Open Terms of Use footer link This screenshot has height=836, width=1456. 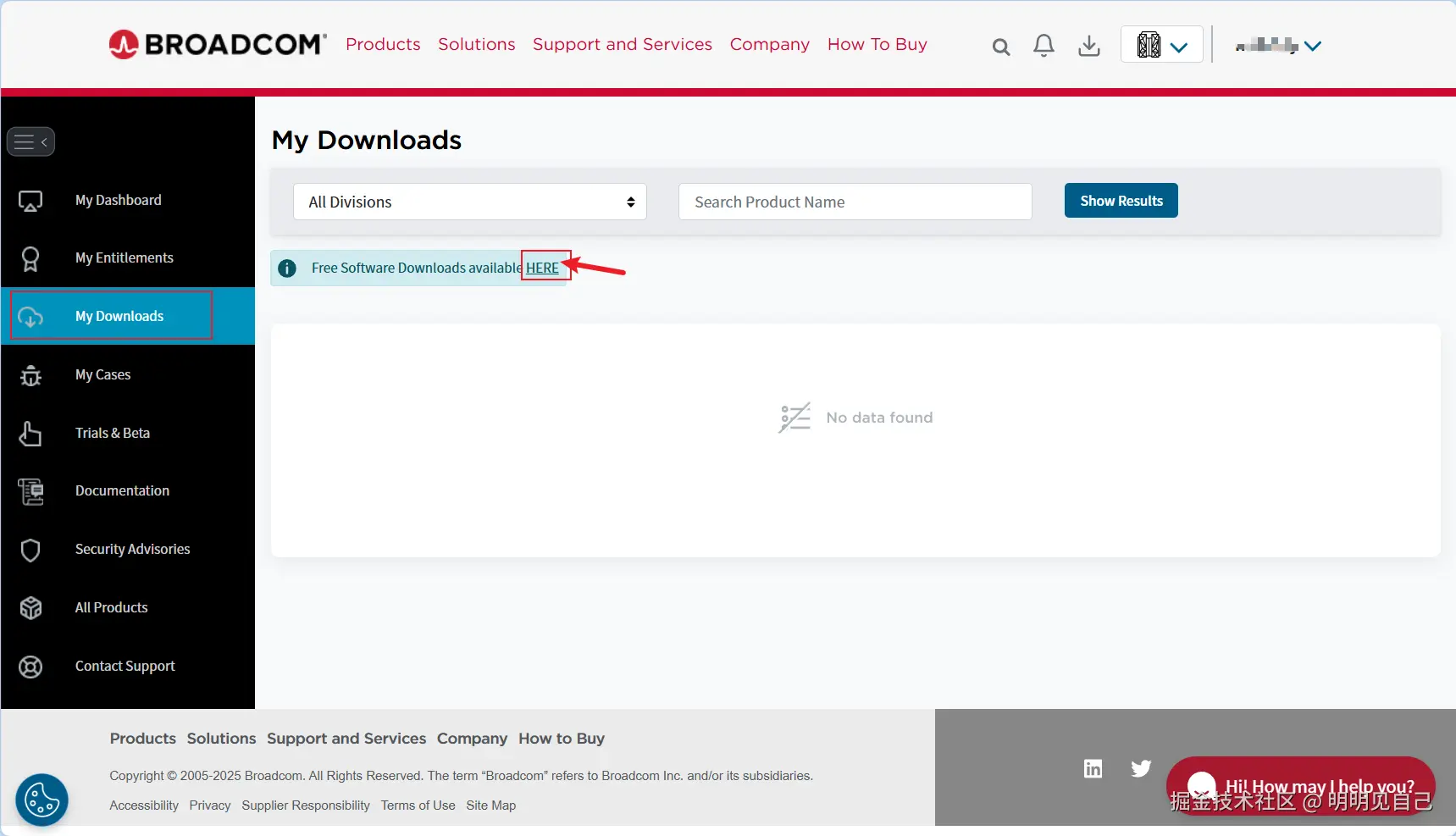pyautogui.click(x=418, y=806)
